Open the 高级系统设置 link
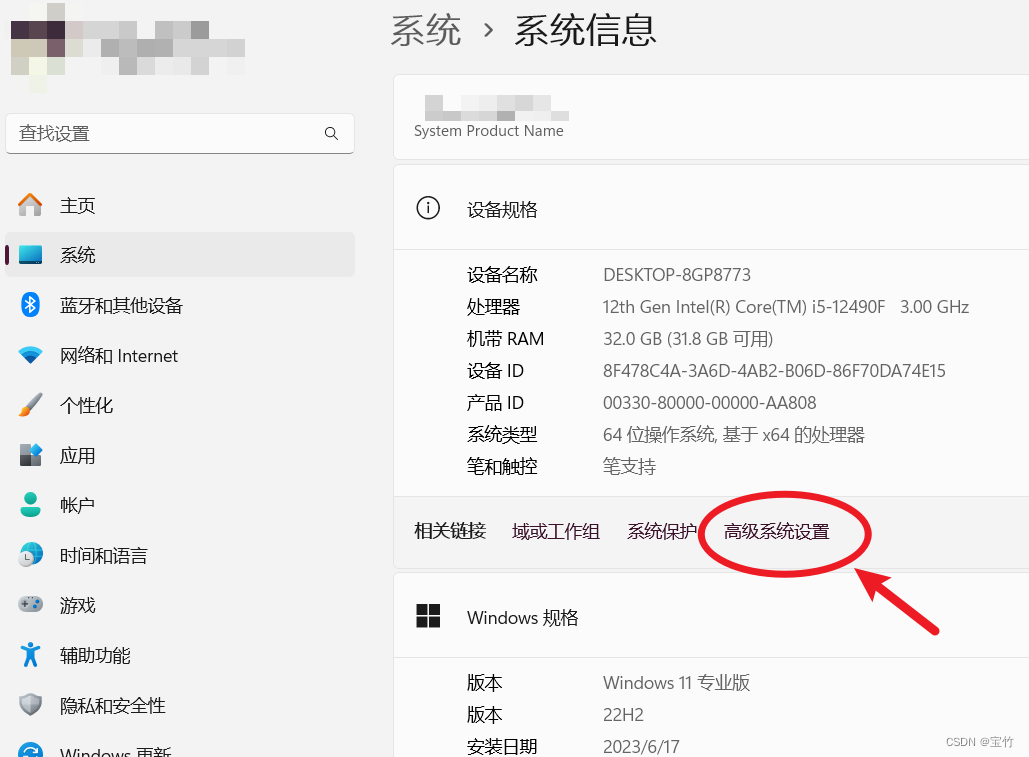The width and height of the screenshot is (1029, 757). [776, 531]
